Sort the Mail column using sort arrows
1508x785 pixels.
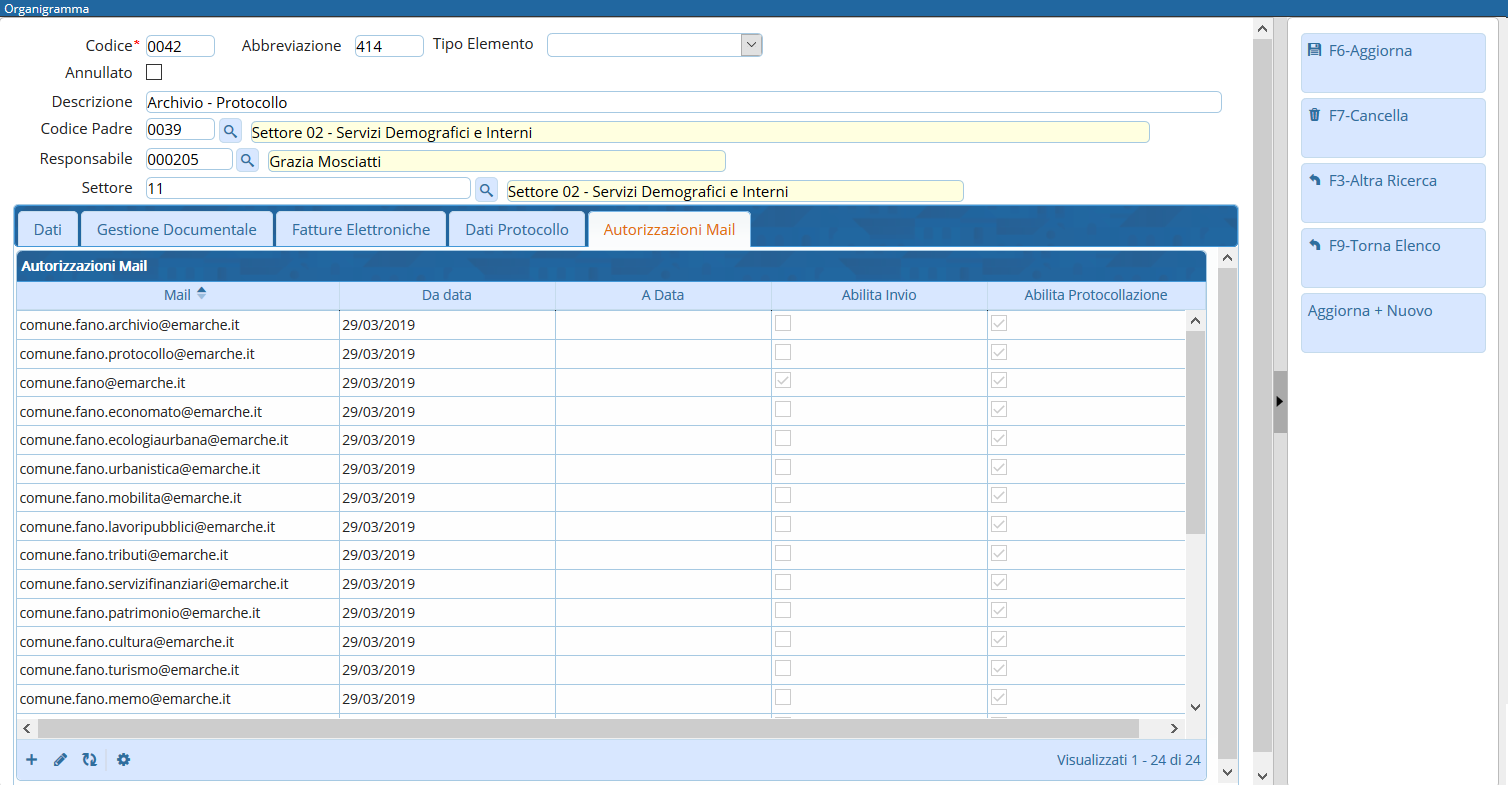tap(201, 294)
